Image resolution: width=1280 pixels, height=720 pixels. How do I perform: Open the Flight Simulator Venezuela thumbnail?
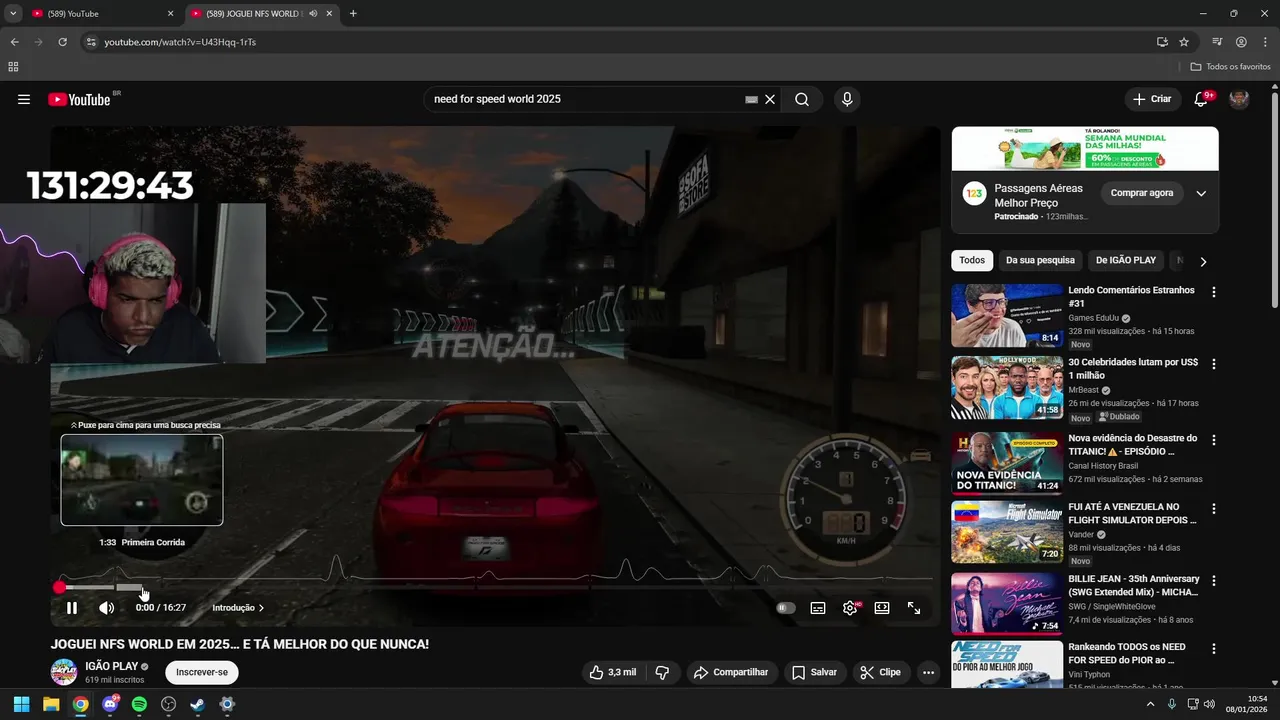(x=1007, y=532)
